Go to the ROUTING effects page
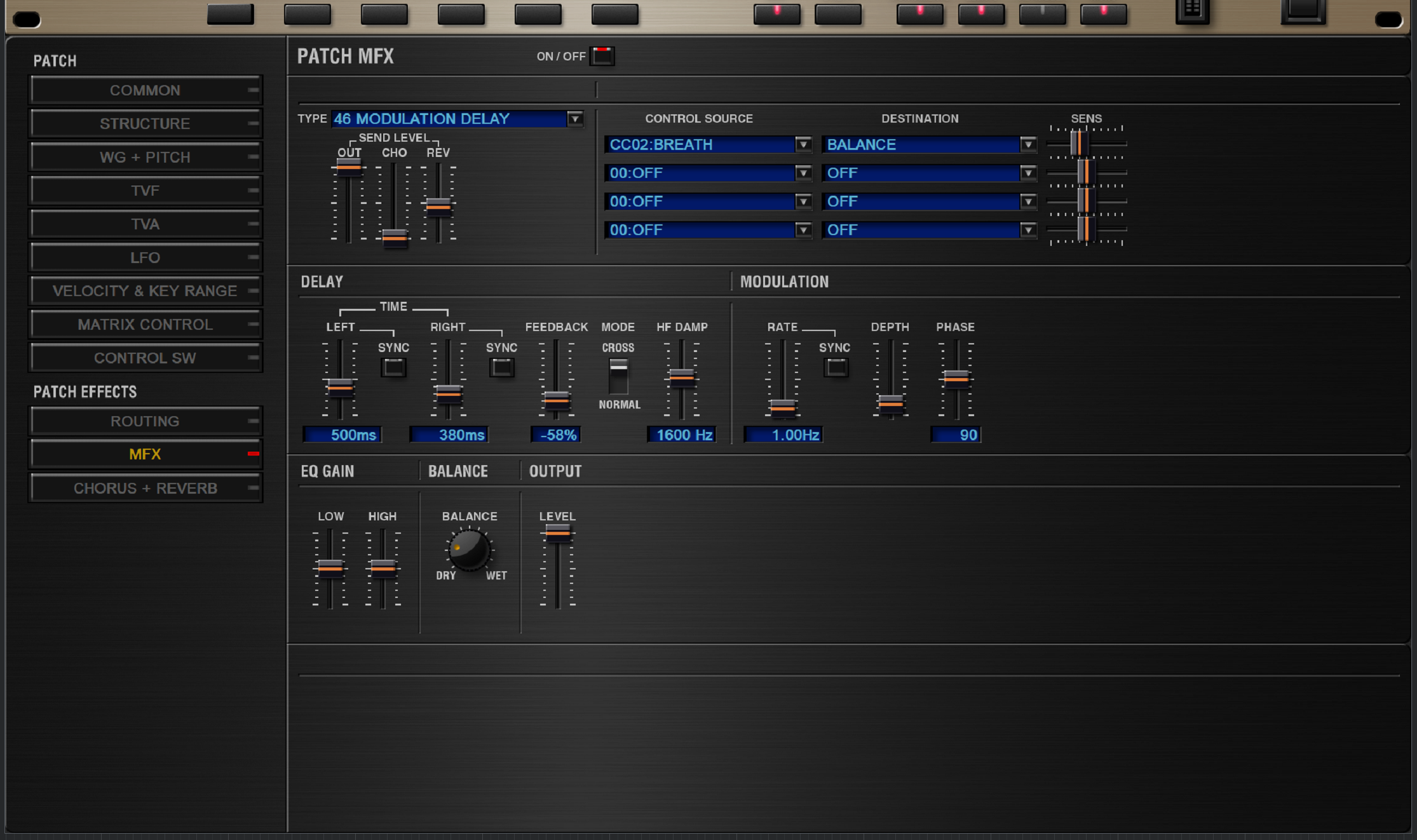1417x840 pixels. pos(145,421)
